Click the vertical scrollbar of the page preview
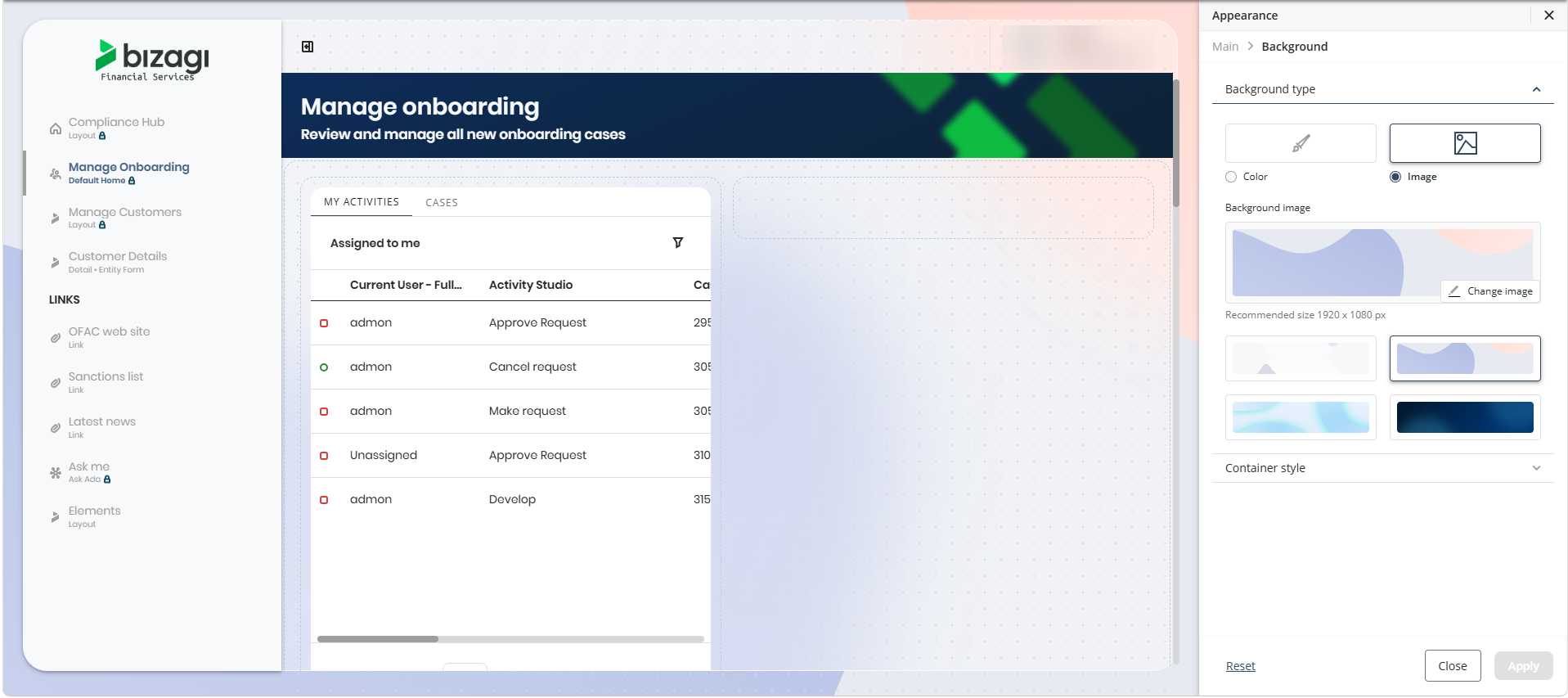This screenshot has height=698, width=1568. [x=1176, y=143]
